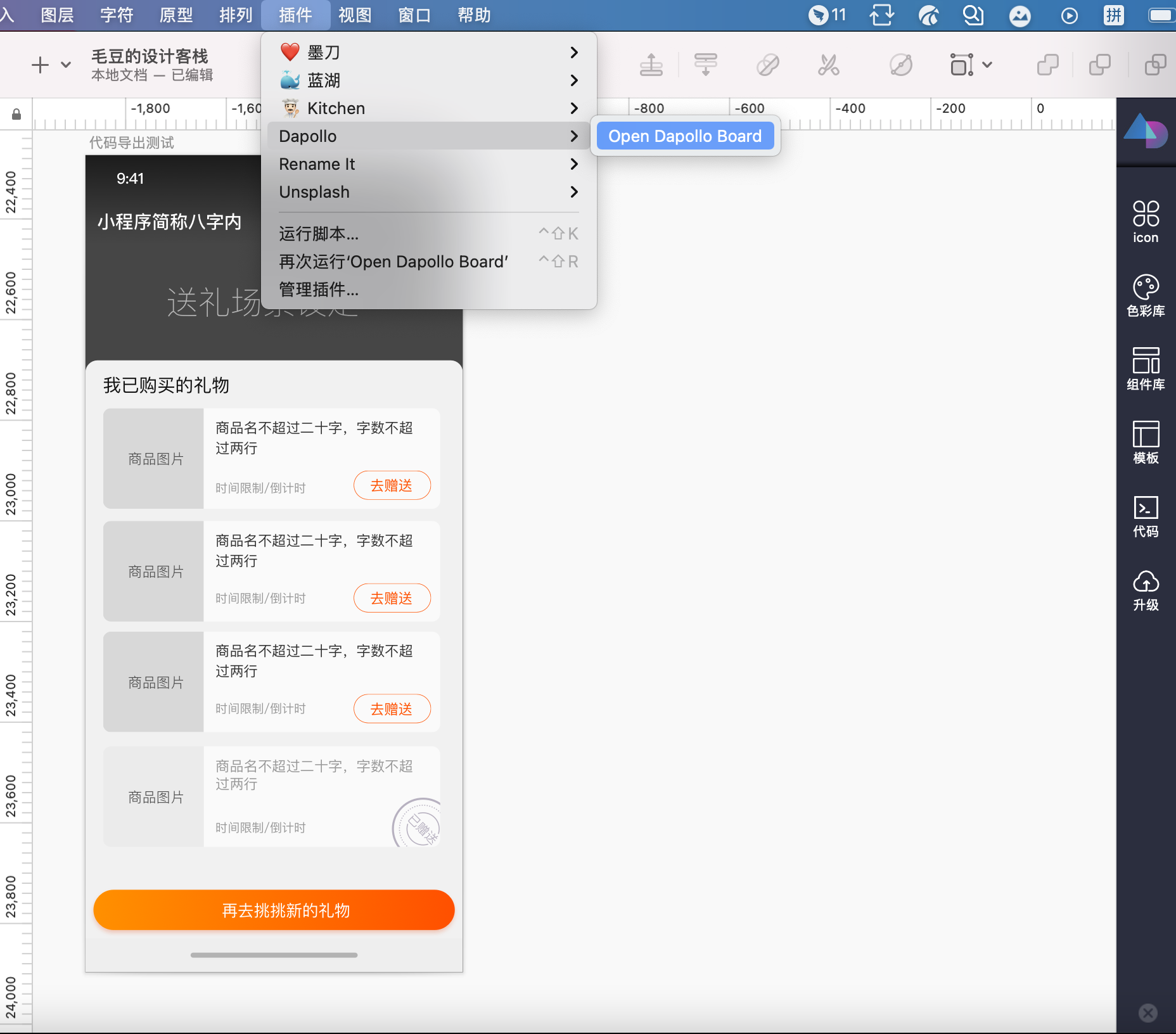Close the open 插件 menu
The width and height of the screenshot is (1176, 1034).
[295, 15]
